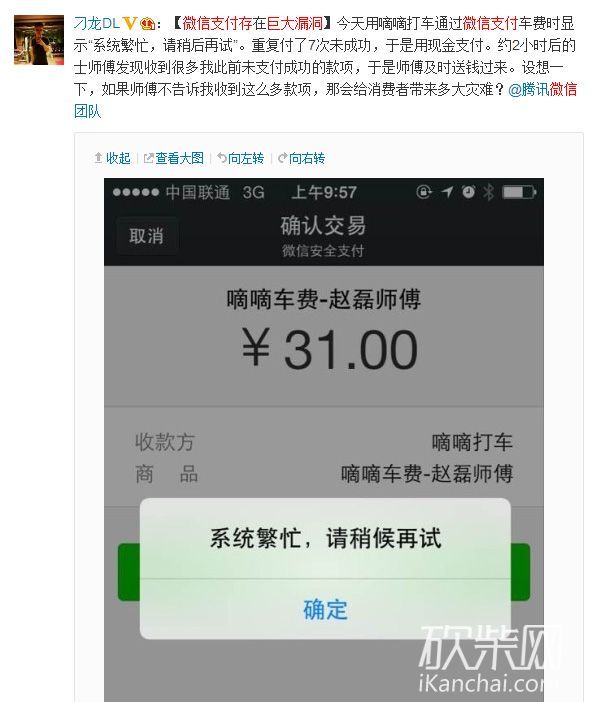Open the 巨大漏洞 highlighted keyword link

[295, 23]
